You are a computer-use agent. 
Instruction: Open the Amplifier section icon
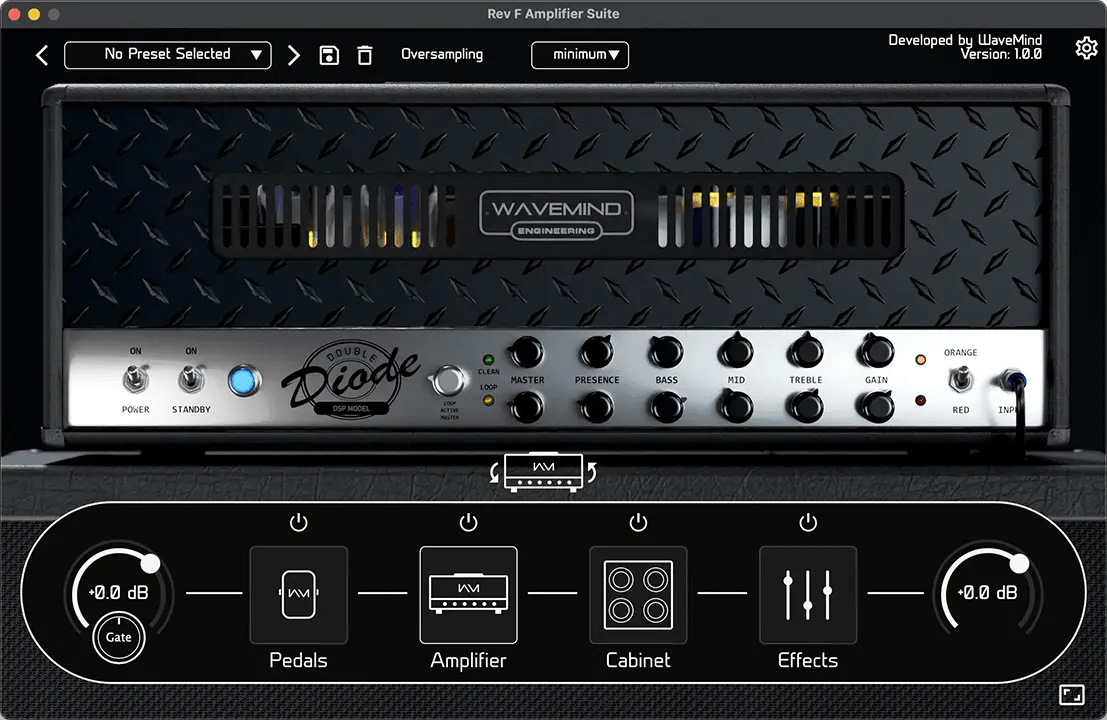point(468,594)
